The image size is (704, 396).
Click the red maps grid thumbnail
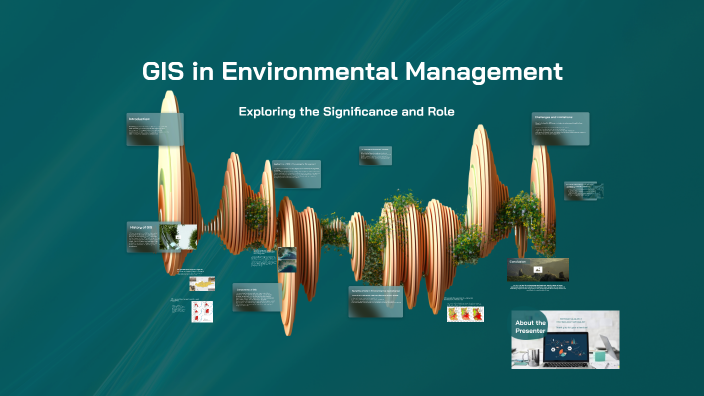[202, 312]
